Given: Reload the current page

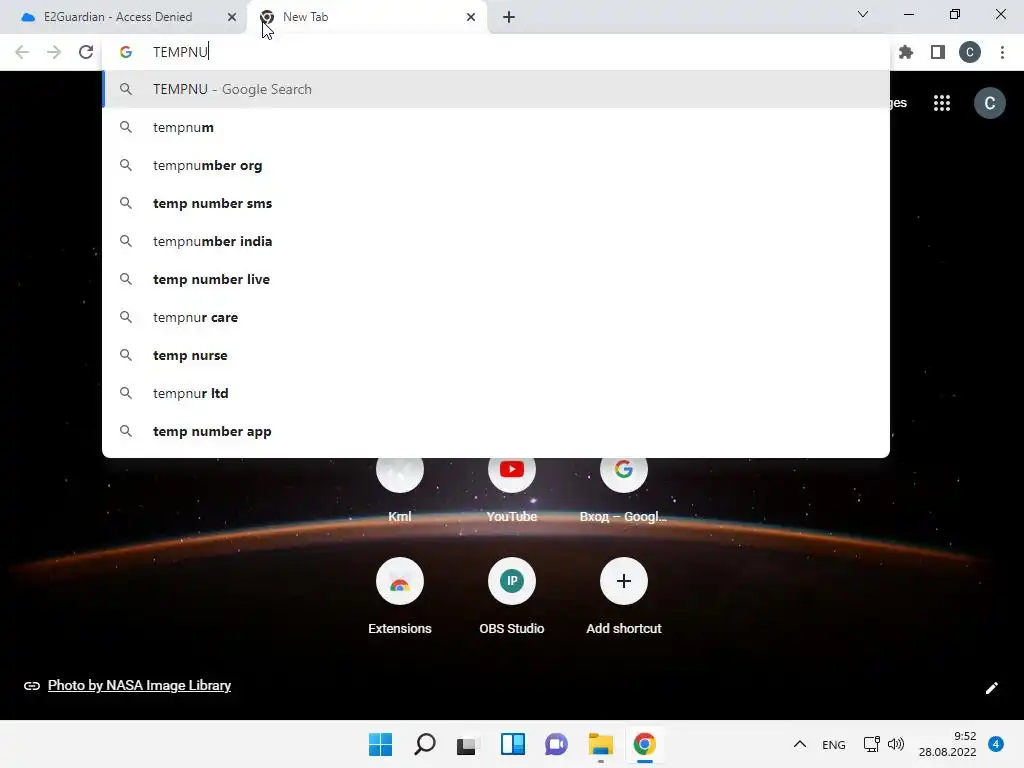Looking at the screenshot, I should coord(86,52).
